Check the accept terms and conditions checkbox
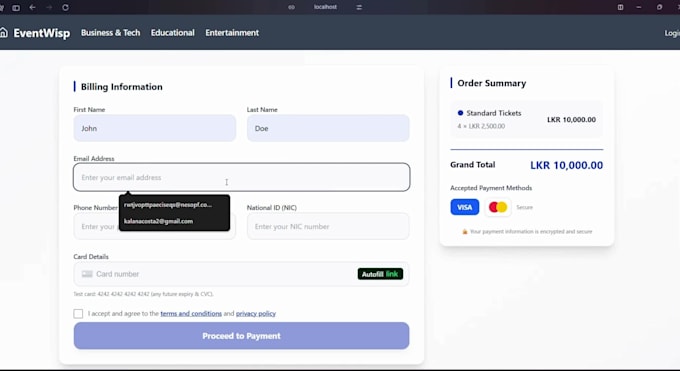 click(x=78, y=313)
